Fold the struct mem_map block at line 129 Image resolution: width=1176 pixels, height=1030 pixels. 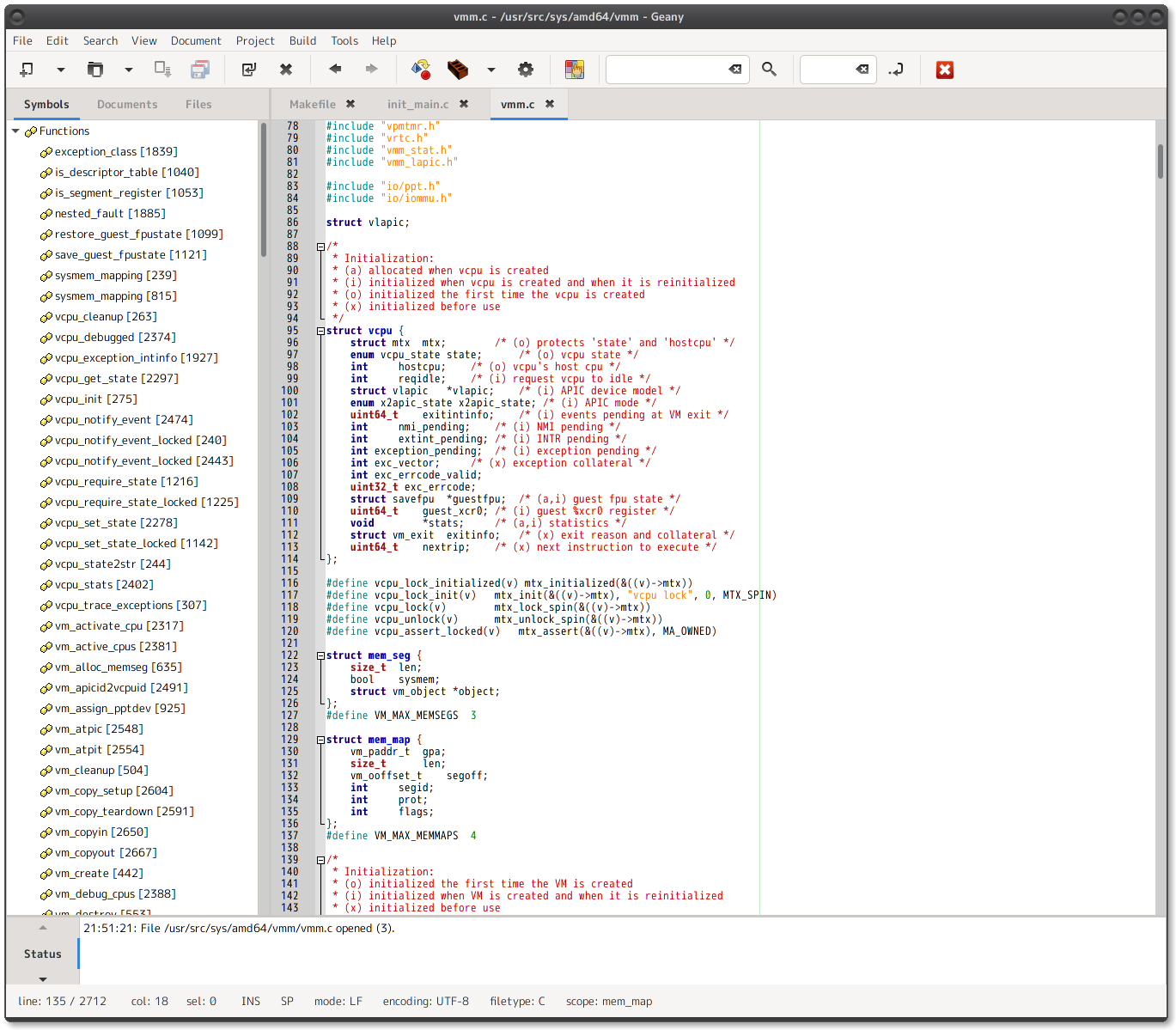(320, 740)
